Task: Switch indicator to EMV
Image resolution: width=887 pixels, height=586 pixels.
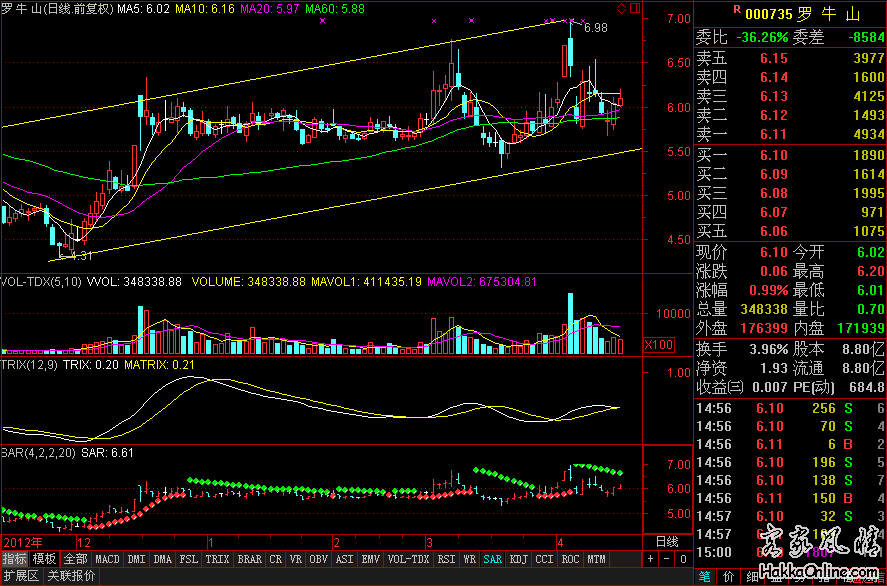Action: (x=371, y=559)
